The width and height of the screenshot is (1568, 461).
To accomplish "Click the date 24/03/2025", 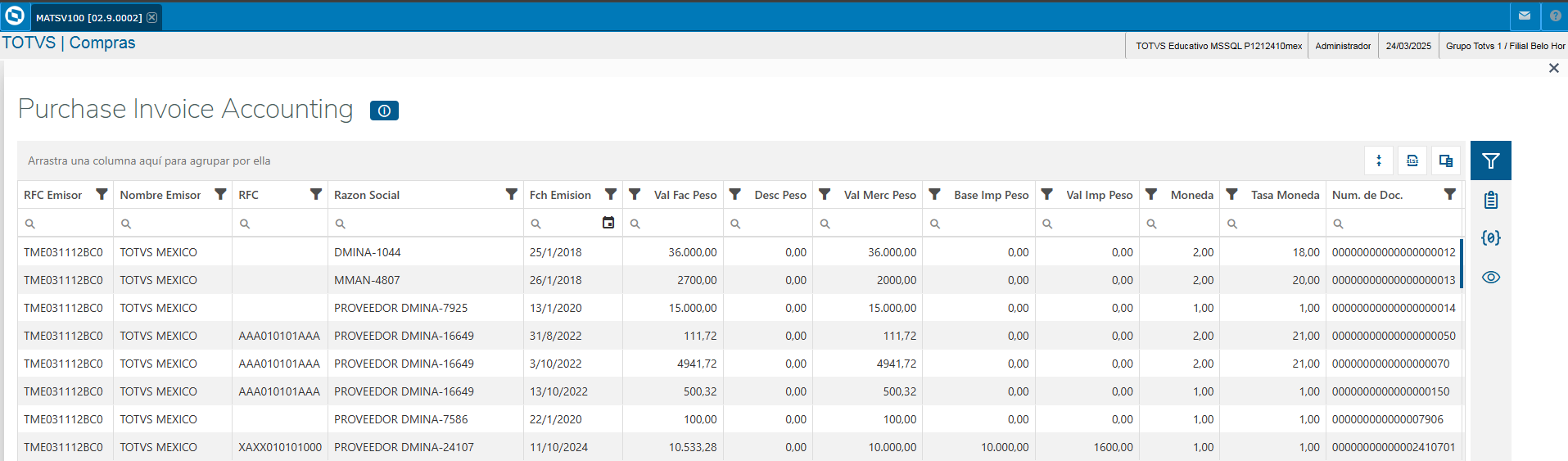I will (1408, 46).
